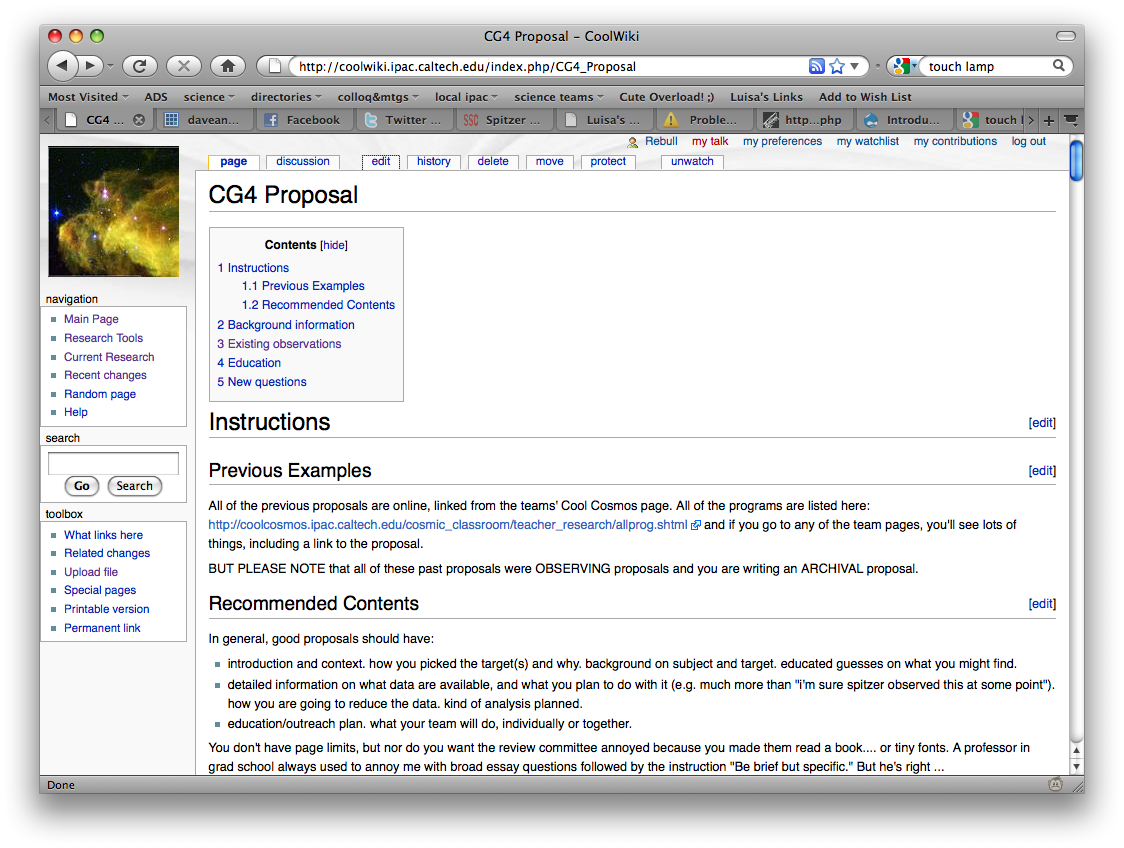The image size is (1124, 848).
Task: Click the Home icon in toolbar
Action: (x=228, y=66)
